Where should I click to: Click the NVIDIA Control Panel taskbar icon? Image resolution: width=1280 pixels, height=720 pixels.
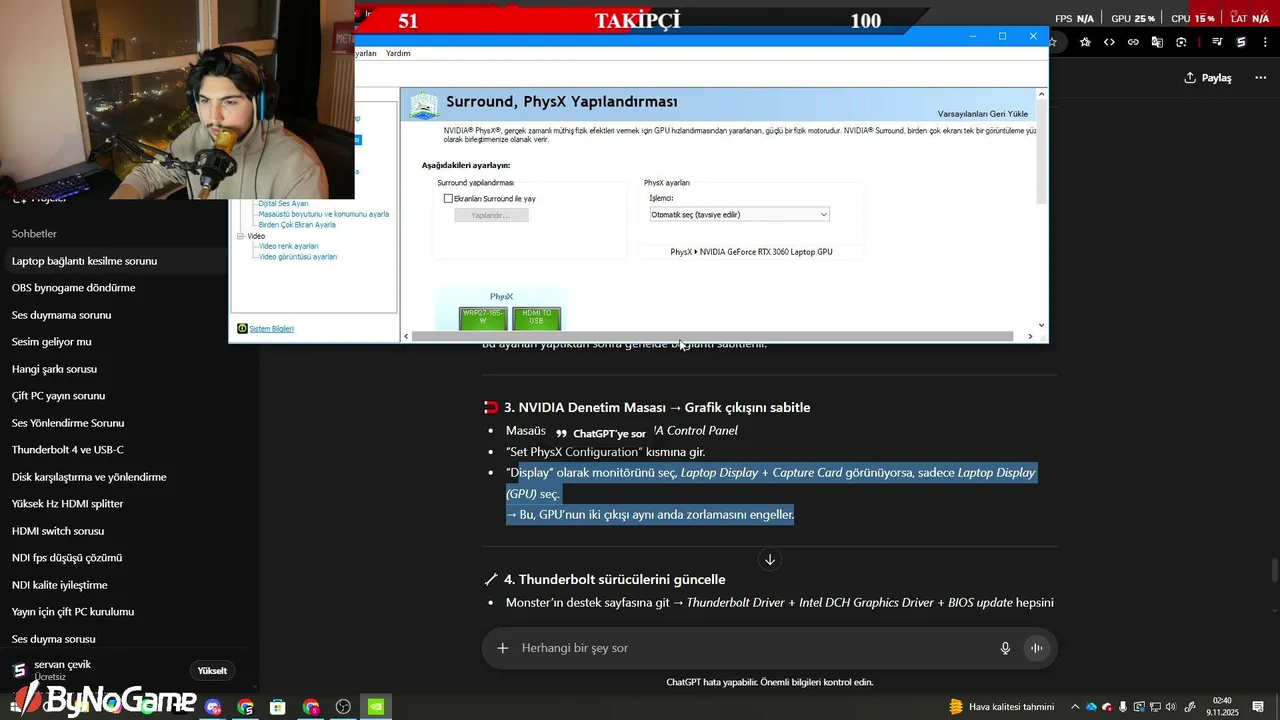pos(376,707)
